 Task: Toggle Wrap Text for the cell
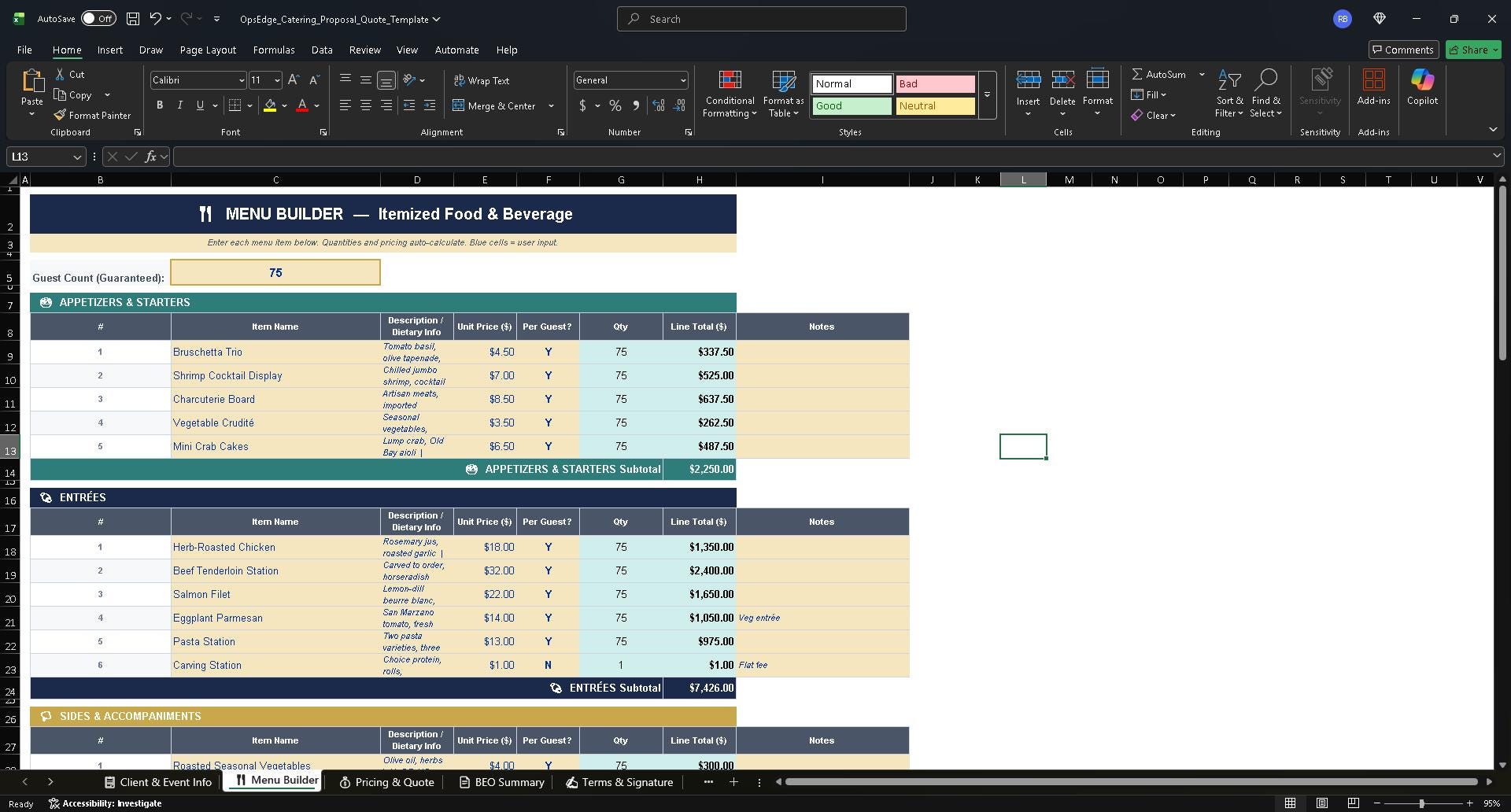pyautogui.click(x=481, y=80)
